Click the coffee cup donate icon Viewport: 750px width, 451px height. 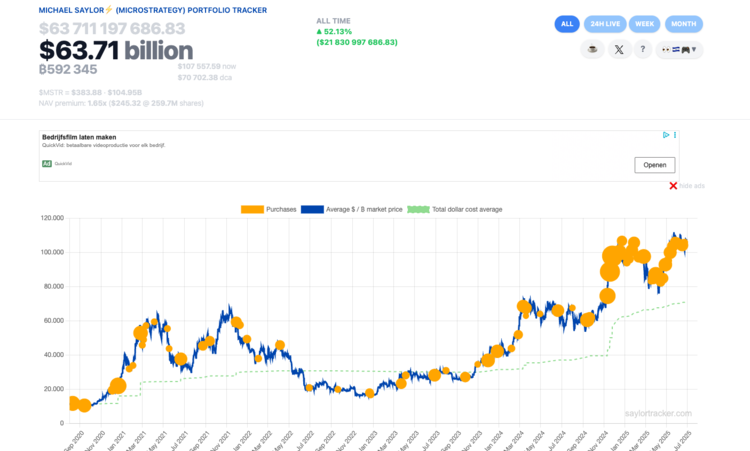pos(592,49)
